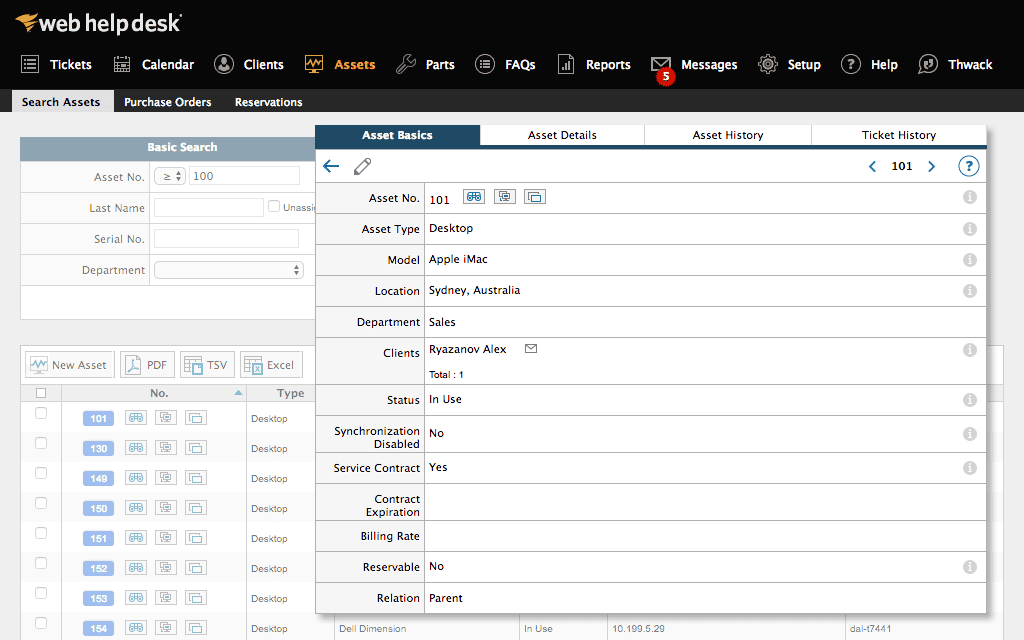1024x640 pixels.
Task: Click the back arrow above Asset No.
Action: pyautogui.click(x=331, y=166)
